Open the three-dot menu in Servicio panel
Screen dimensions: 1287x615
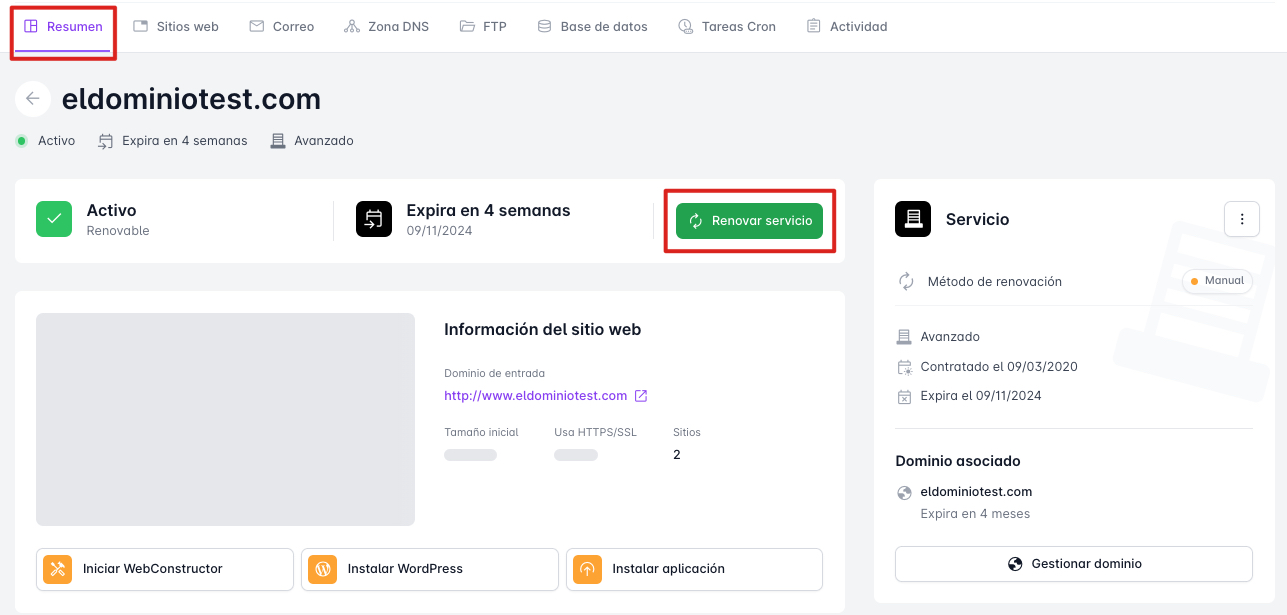coord(1242,219)
